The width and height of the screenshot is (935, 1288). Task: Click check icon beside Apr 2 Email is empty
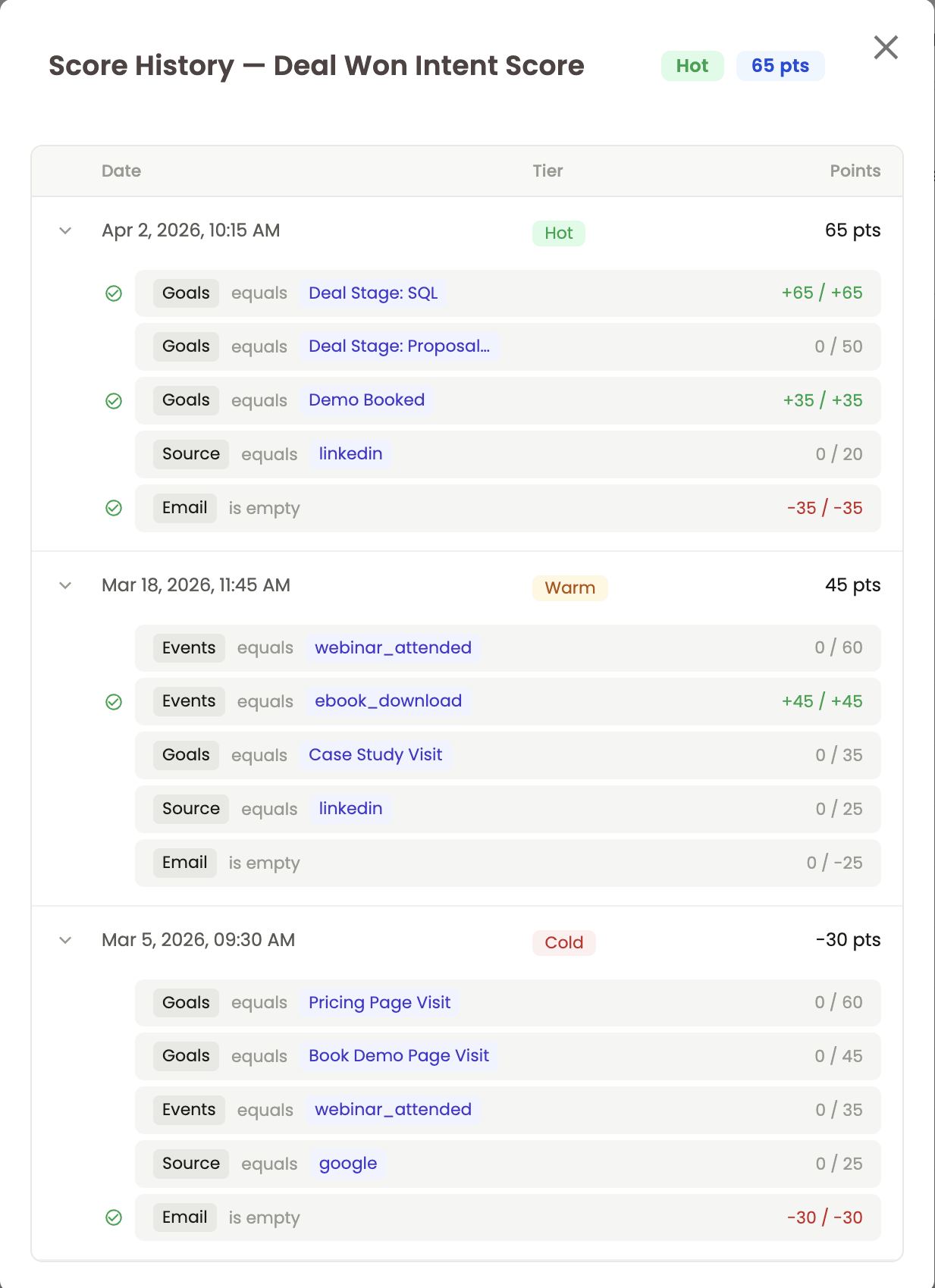pyautogui.click(x=114, y=508)
